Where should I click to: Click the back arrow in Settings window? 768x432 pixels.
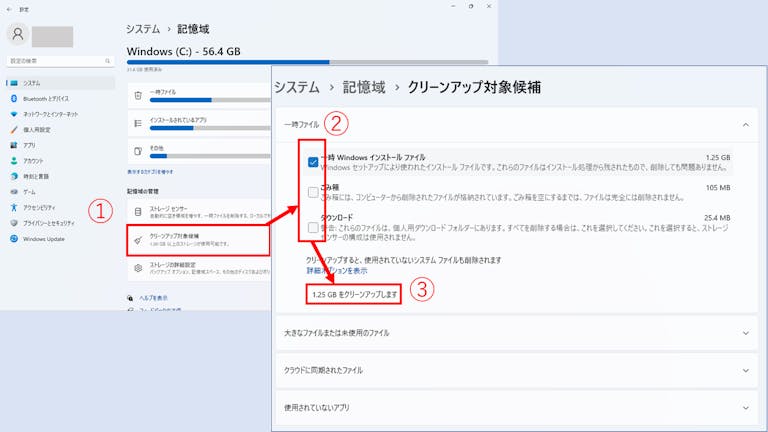pos(9,9)
